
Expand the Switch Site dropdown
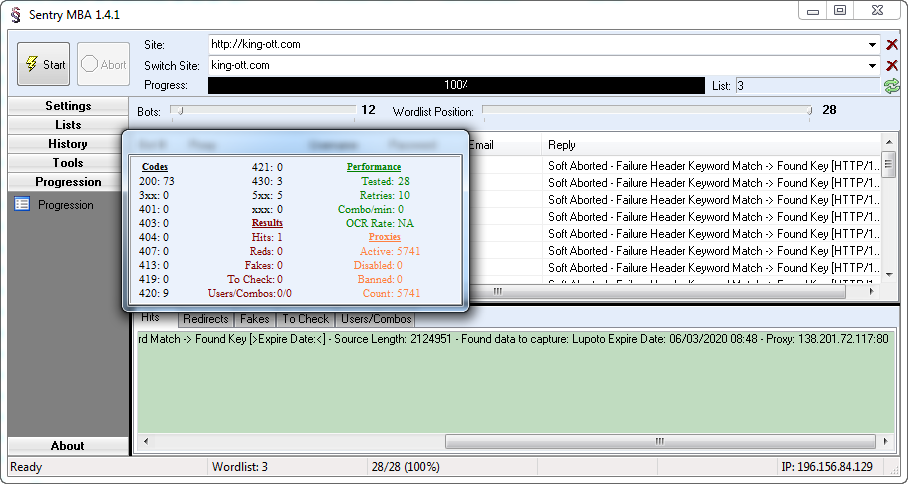point(873,66)
